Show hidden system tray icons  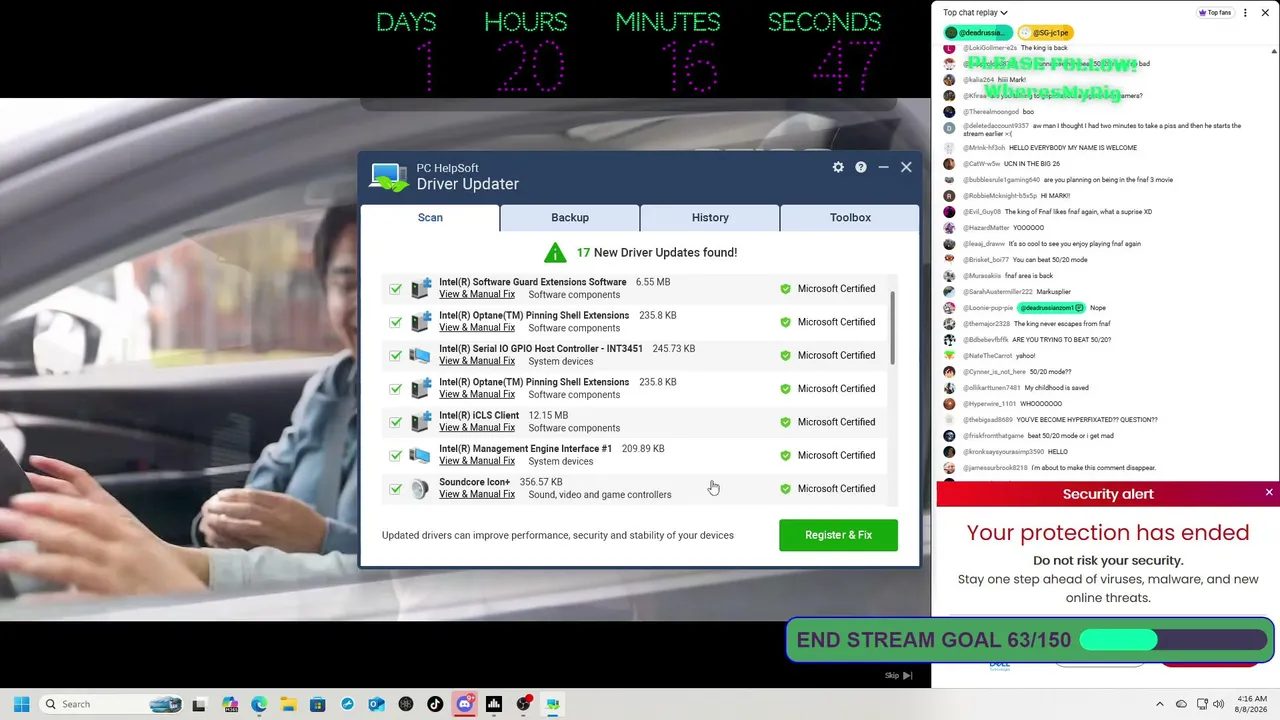click(1160, 704)
